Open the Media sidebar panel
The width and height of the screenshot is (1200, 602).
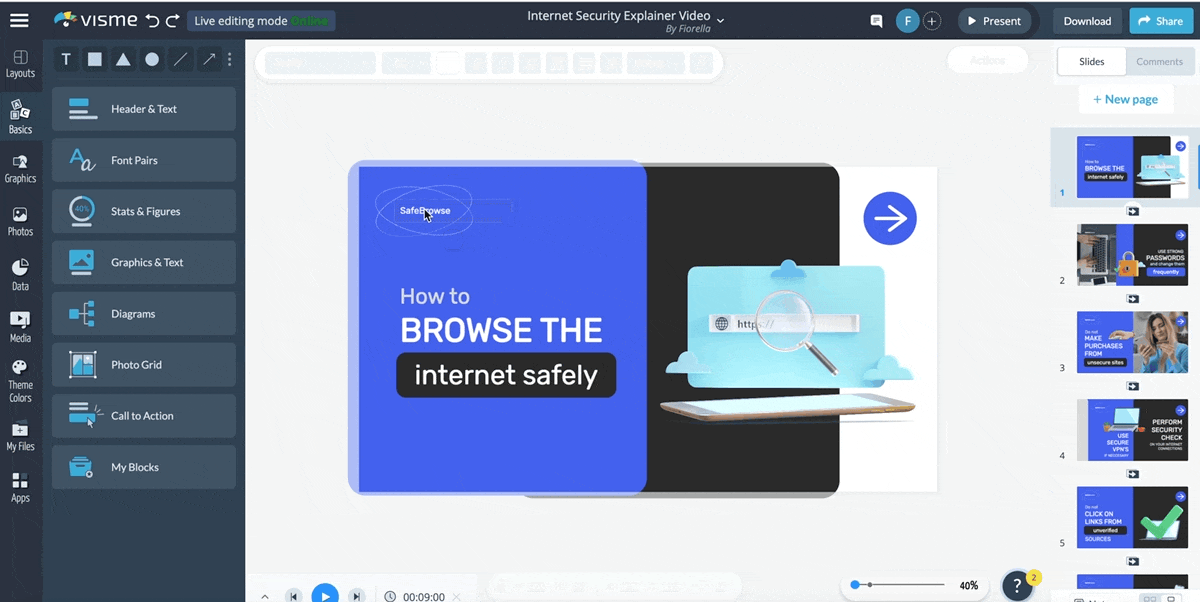pyautogui.click(x=20, y=326)
